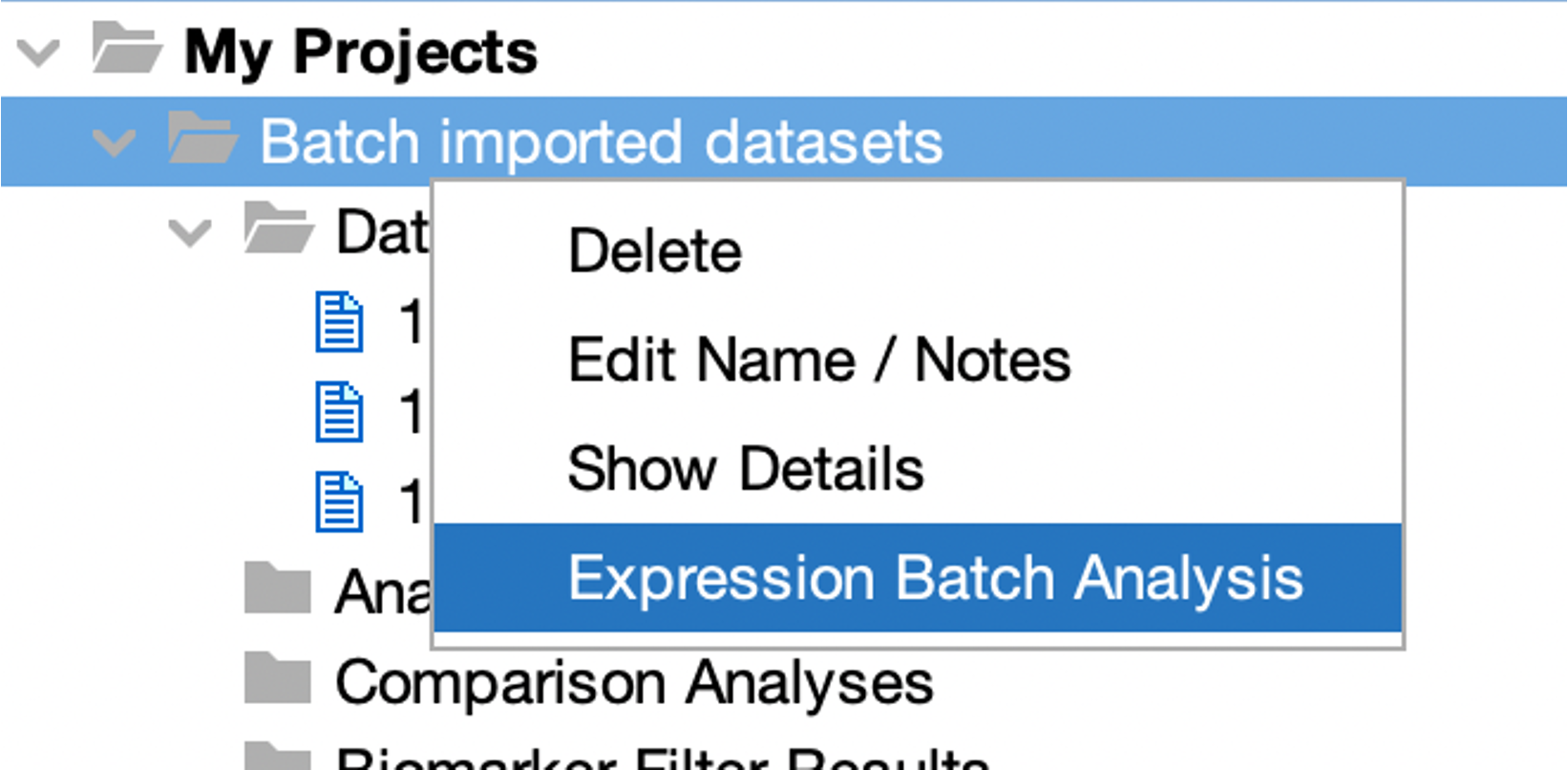This screenshot has height=770, width=1568.
Task: Choose Edit Name / Notes menu entry
Action: (819, 360)
